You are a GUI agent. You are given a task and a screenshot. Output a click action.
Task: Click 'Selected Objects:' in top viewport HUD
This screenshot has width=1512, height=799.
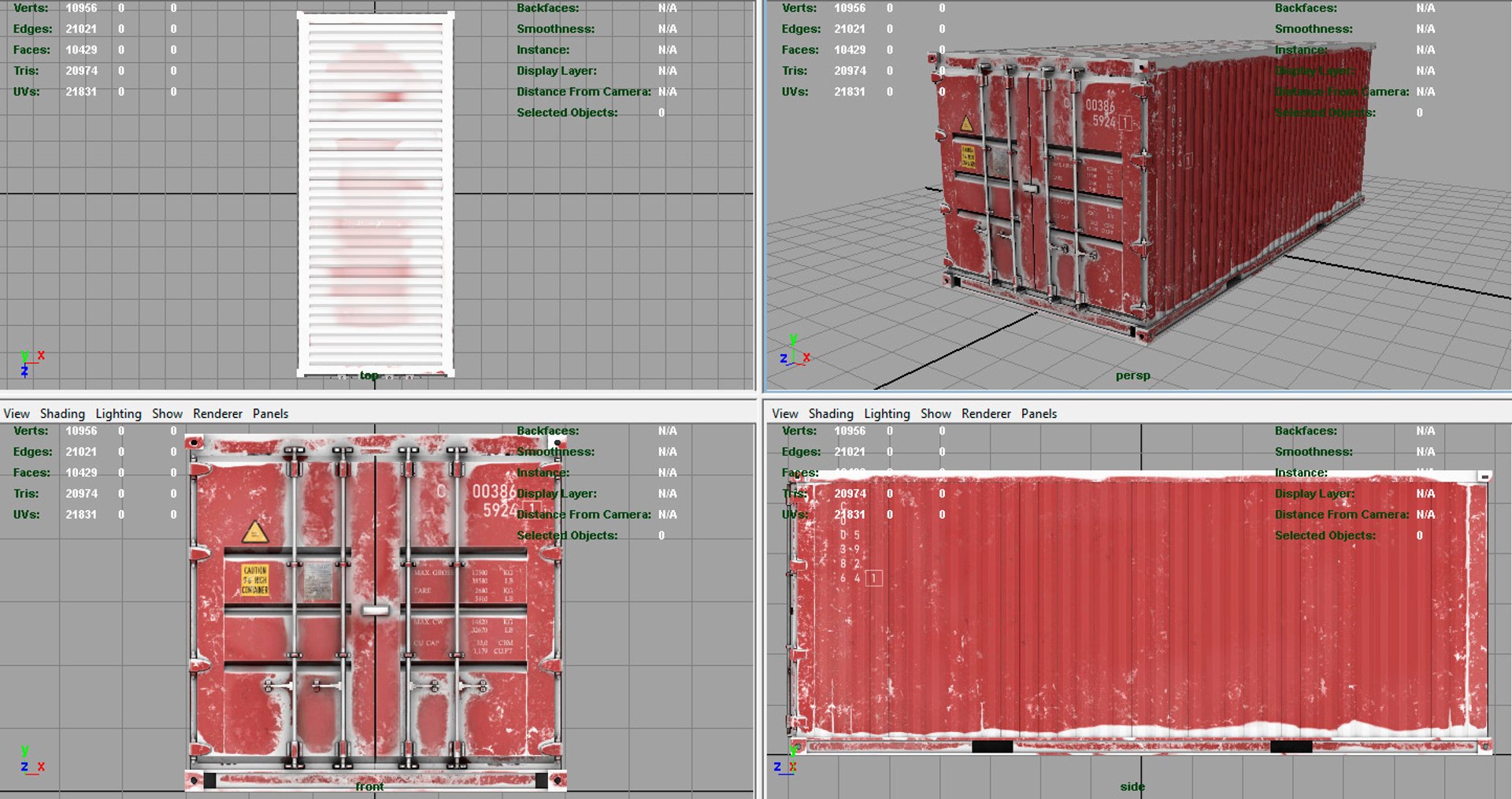pos(567,113)
